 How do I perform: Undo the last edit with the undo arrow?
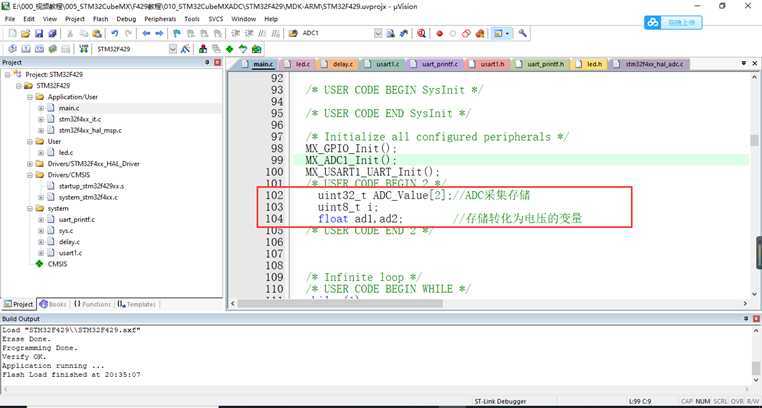pyautogui.click(x=115, y=34)
